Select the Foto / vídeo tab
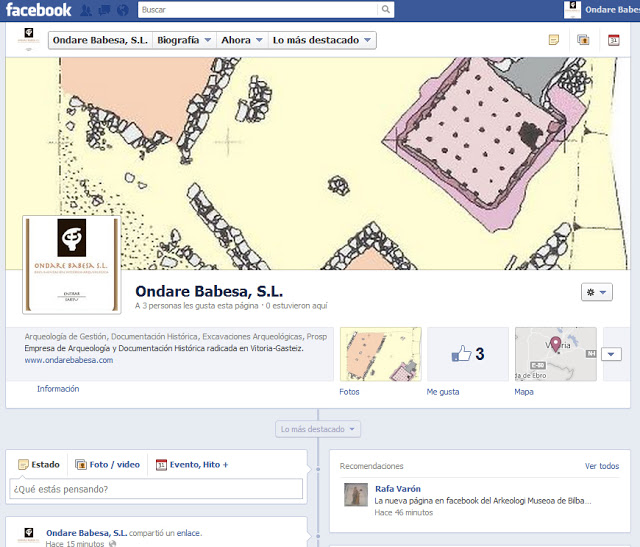Viewport: 640px width, 547px height. (109, 464)
